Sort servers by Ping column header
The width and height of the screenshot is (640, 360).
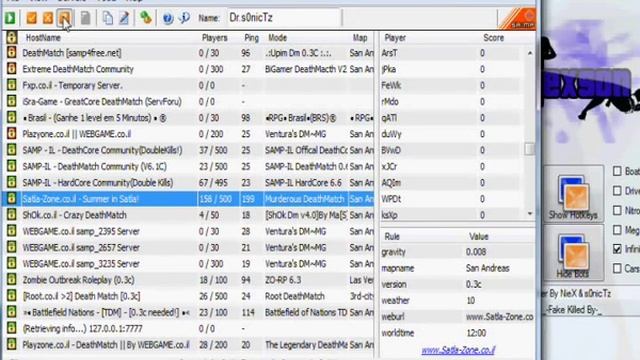point(251,38)
